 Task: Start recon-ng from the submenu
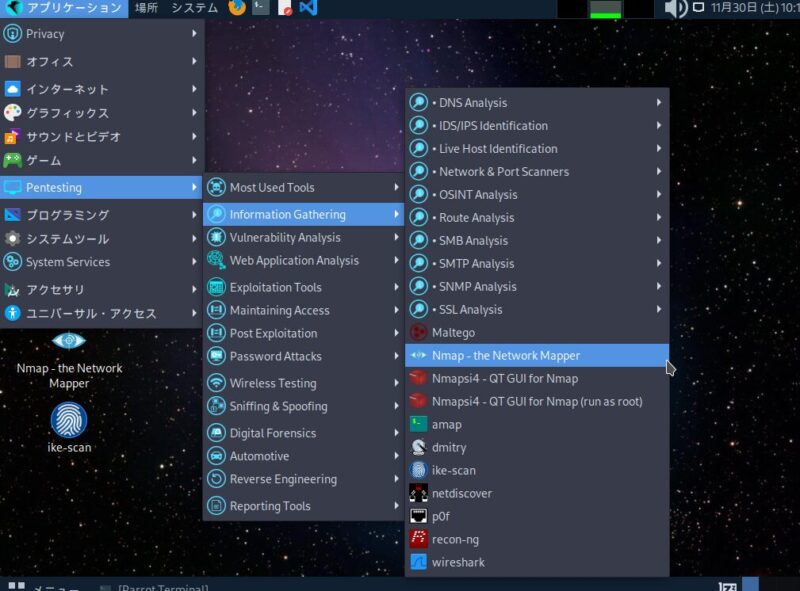[457, 539]
